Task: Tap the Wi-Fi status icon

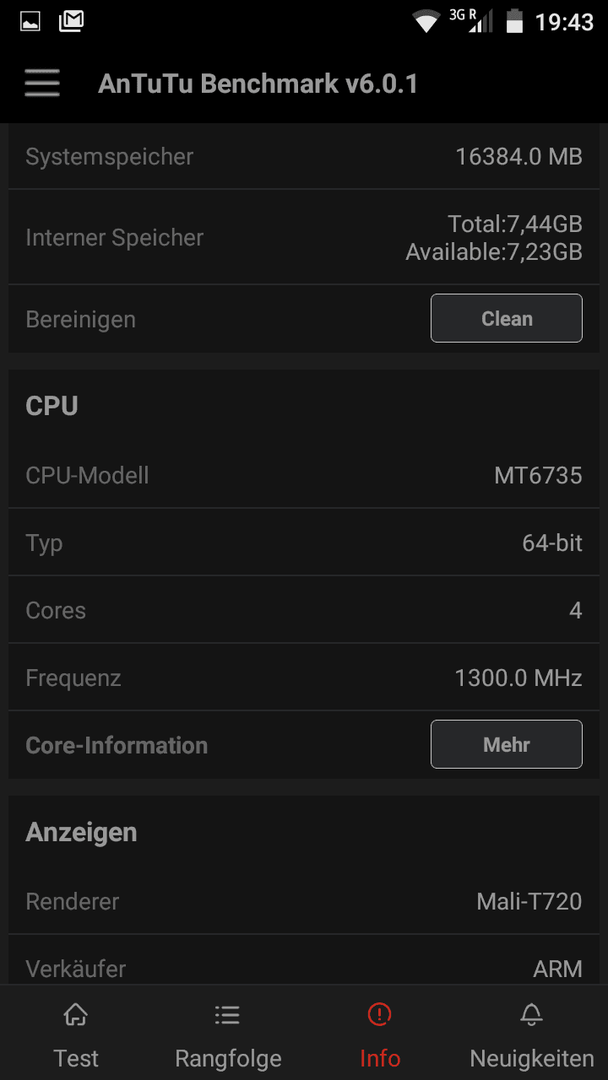Action: (427, 21)
